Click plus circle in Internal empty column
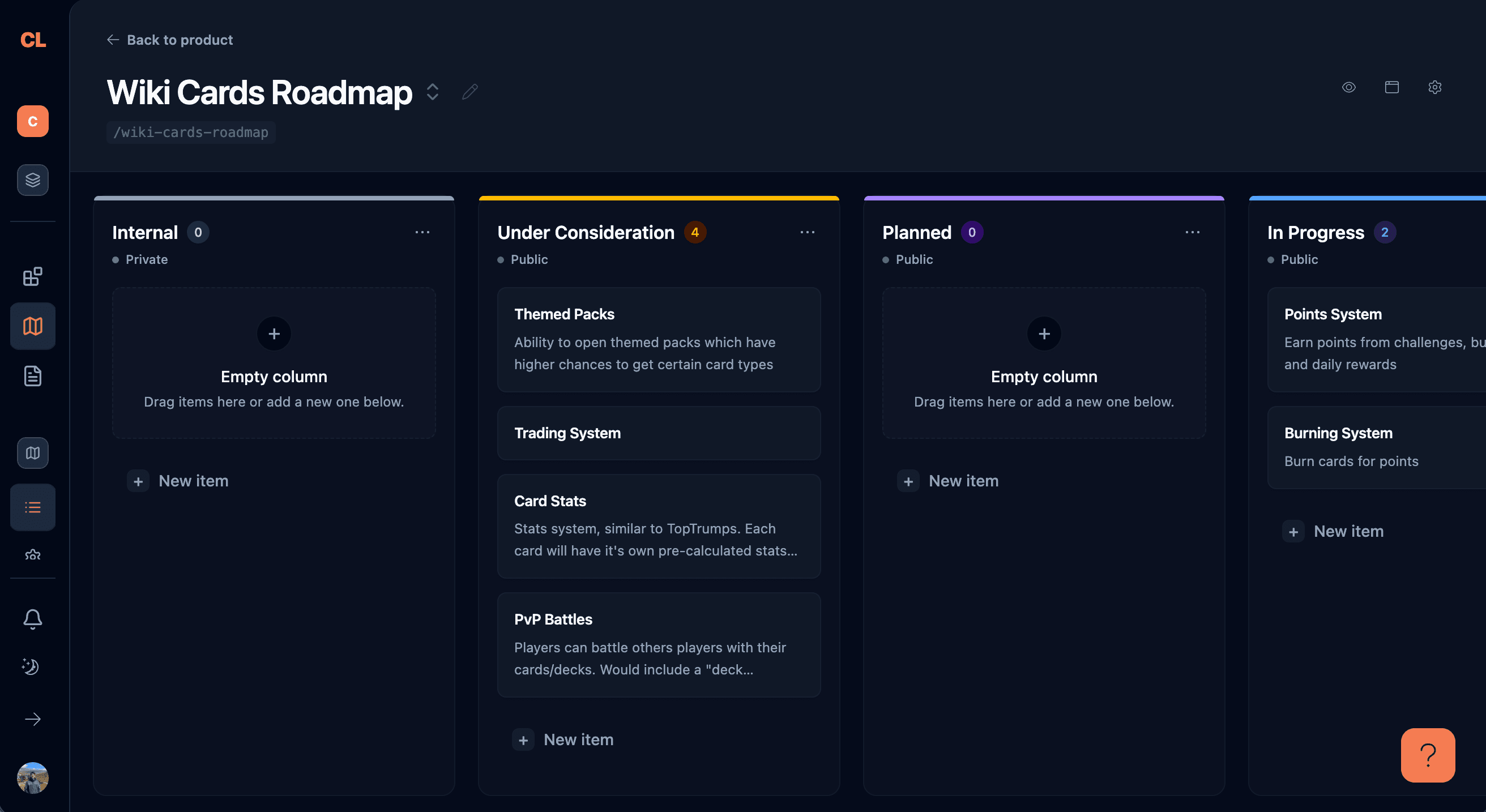Viewport: 1486px width, 812px height. pyautogui.click(x=274, y=334)
